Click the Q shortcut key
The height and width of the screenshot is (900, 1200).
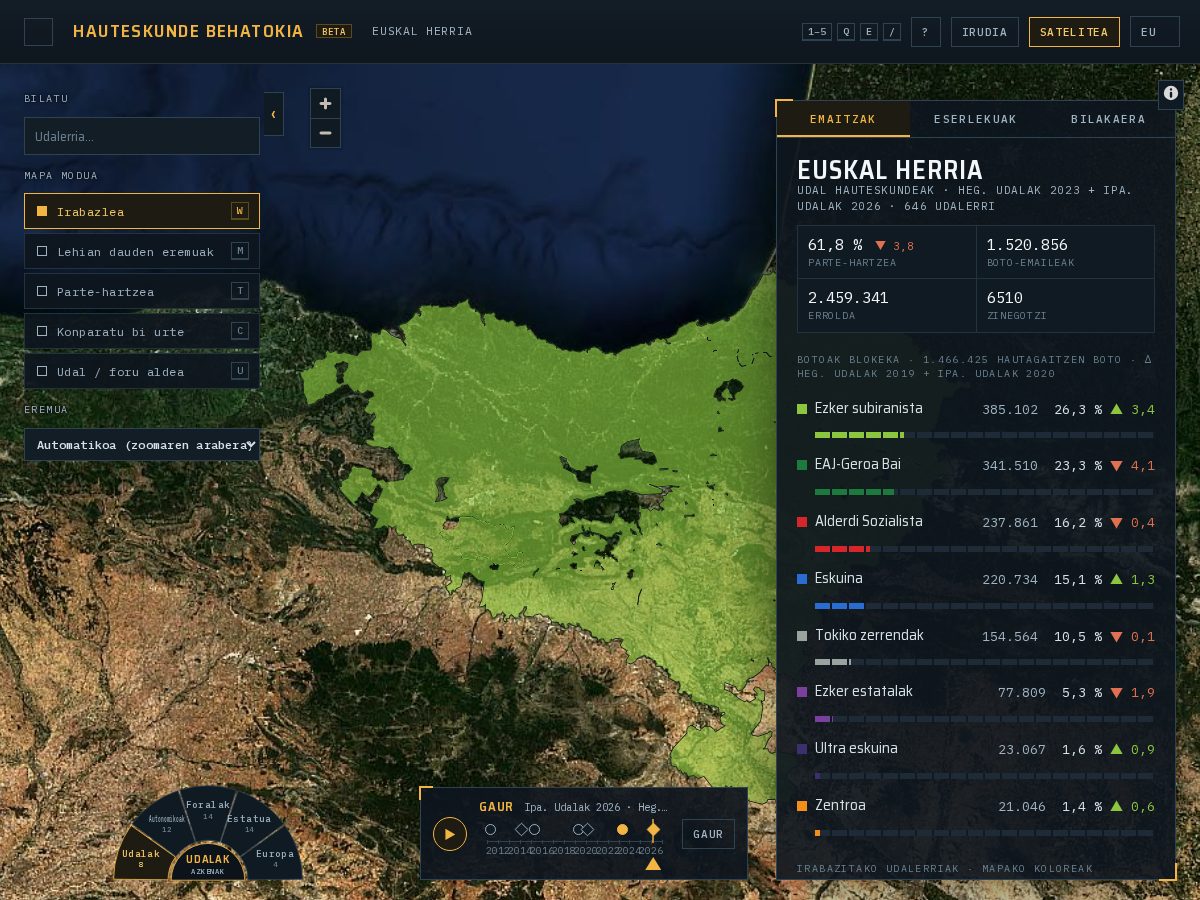(846, 32)
